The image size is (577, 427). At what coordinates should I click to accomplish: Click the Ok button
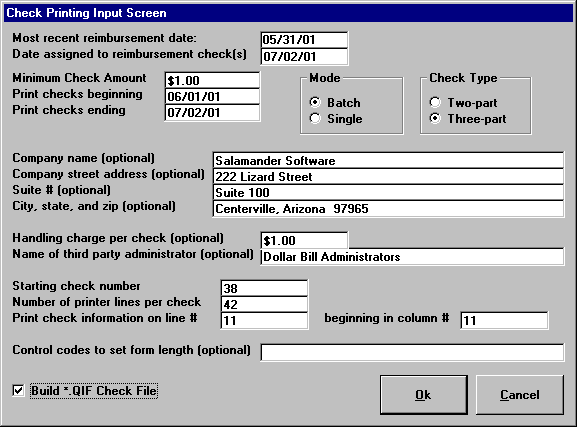424,395
